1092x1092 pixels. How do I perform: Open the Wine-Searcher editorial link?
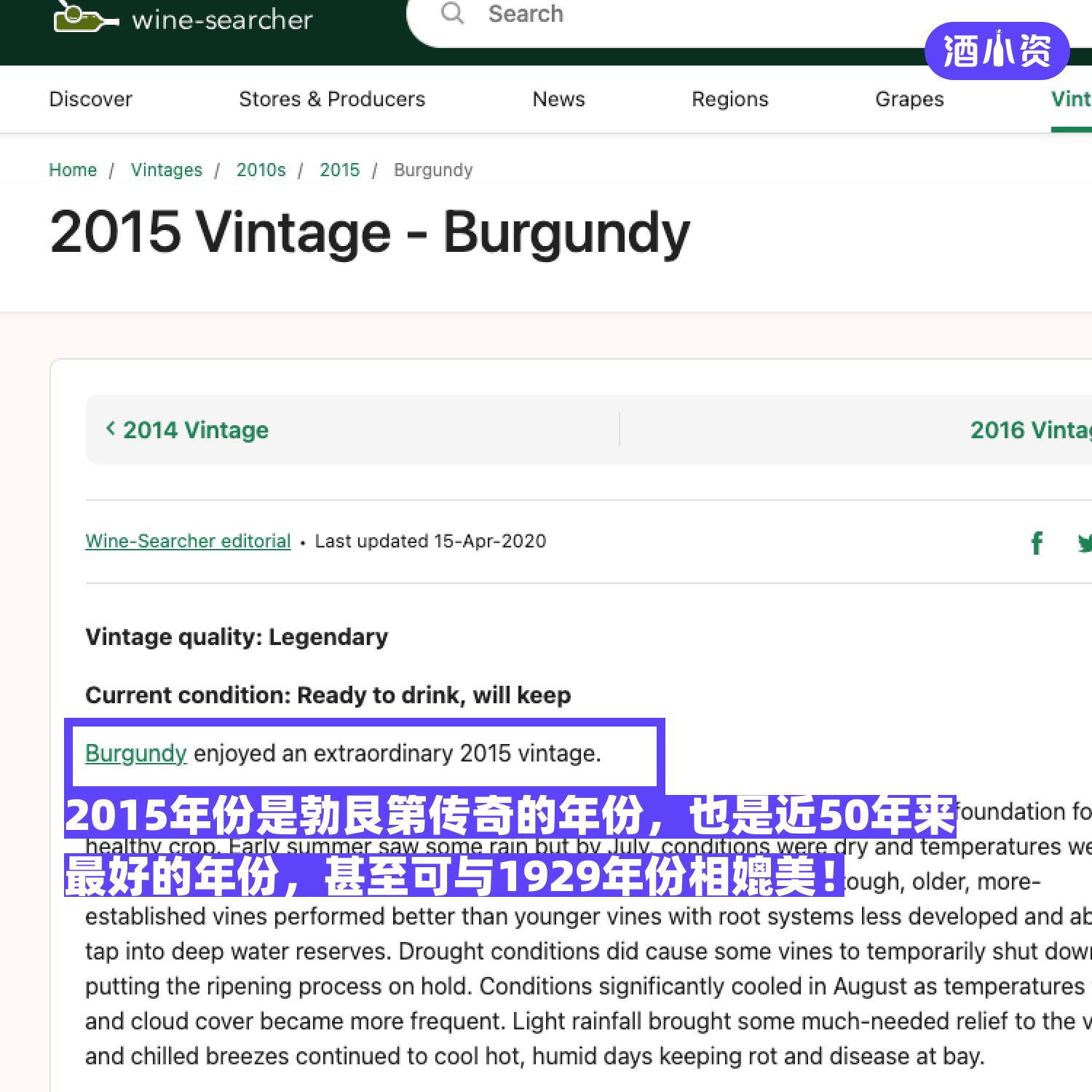188,541
